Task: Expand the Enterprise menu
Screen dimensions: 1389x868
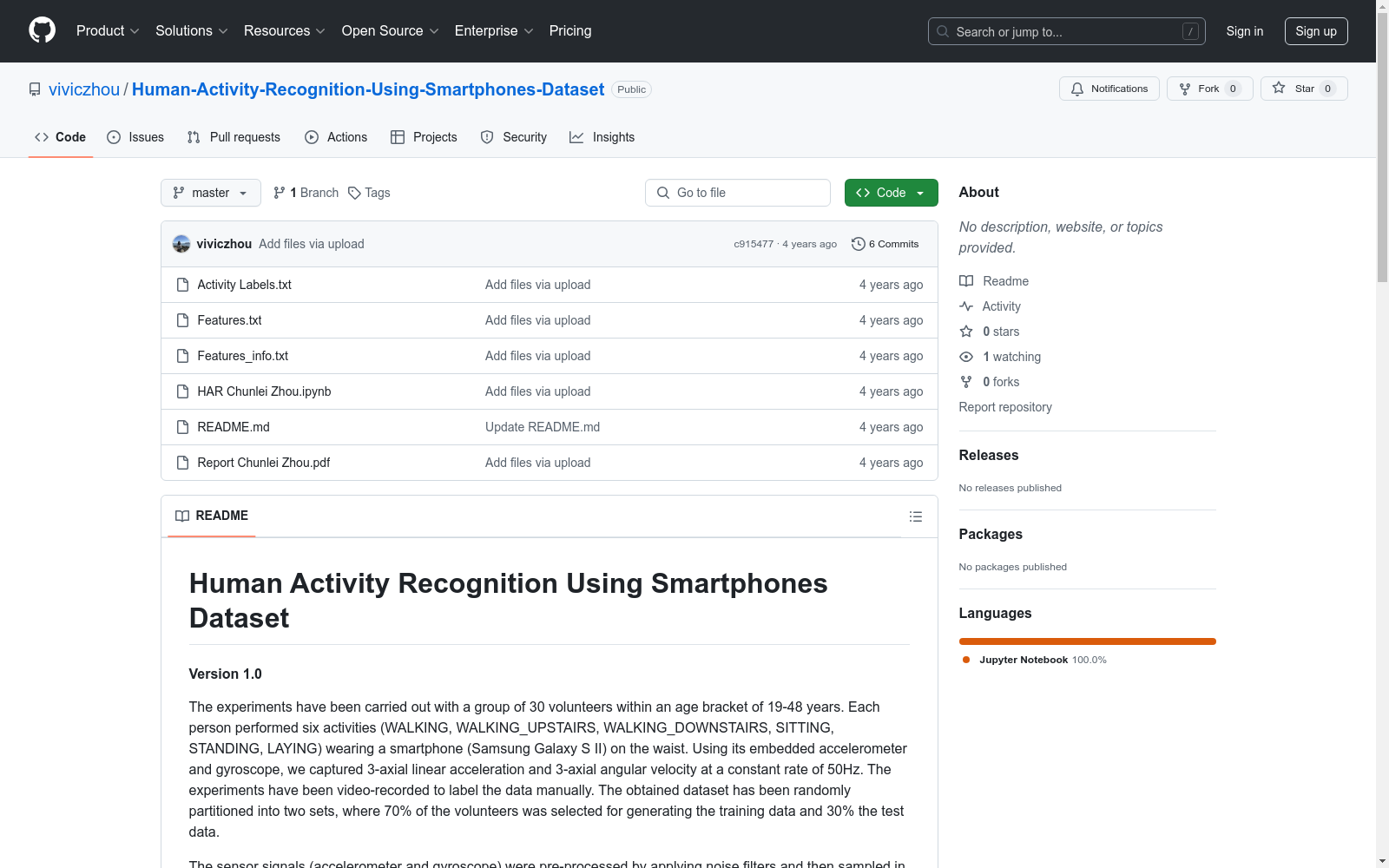Action: 494,31
